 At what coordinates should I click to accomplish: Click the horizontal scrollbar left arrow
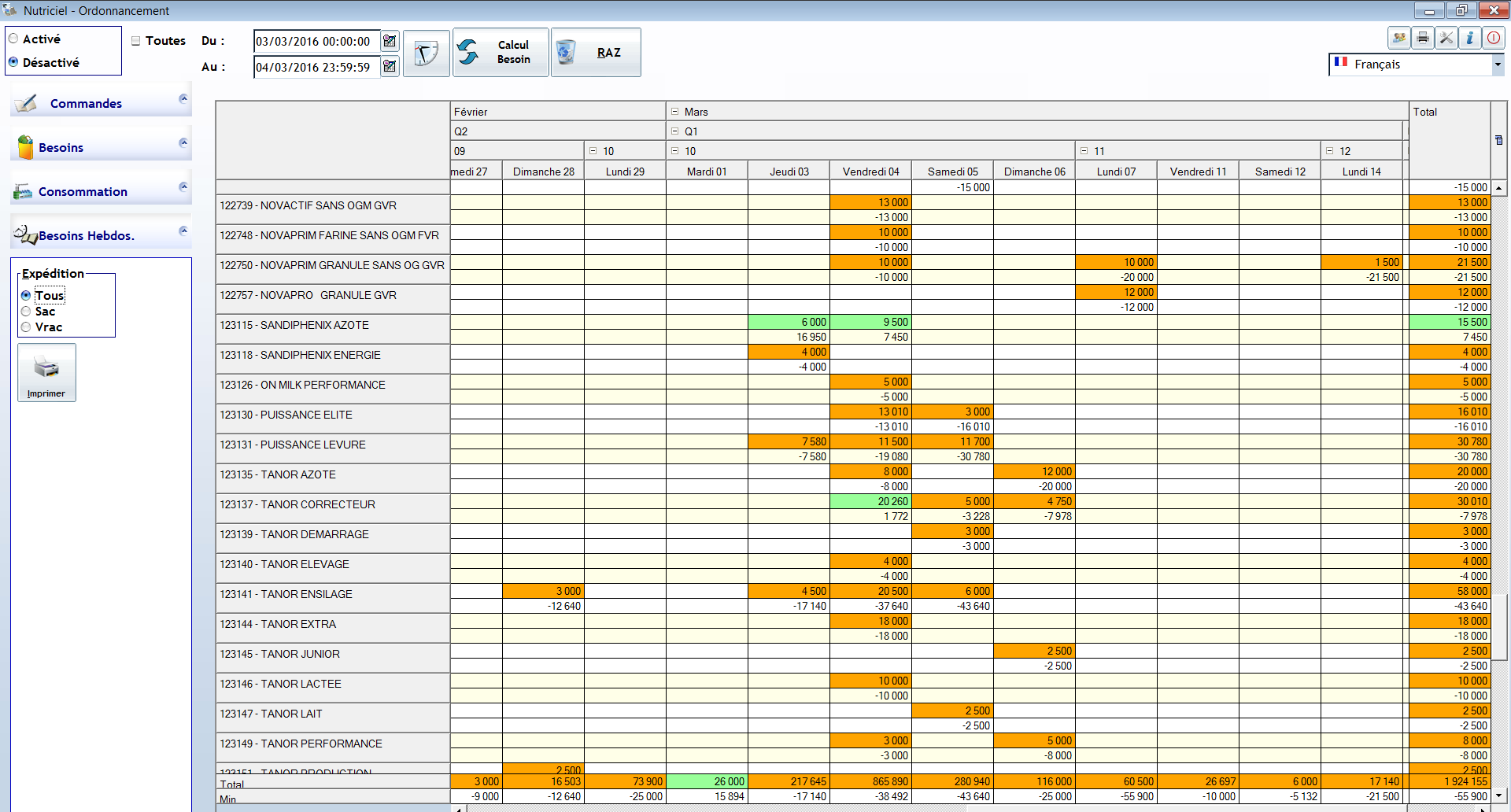[x=459, y=808]
